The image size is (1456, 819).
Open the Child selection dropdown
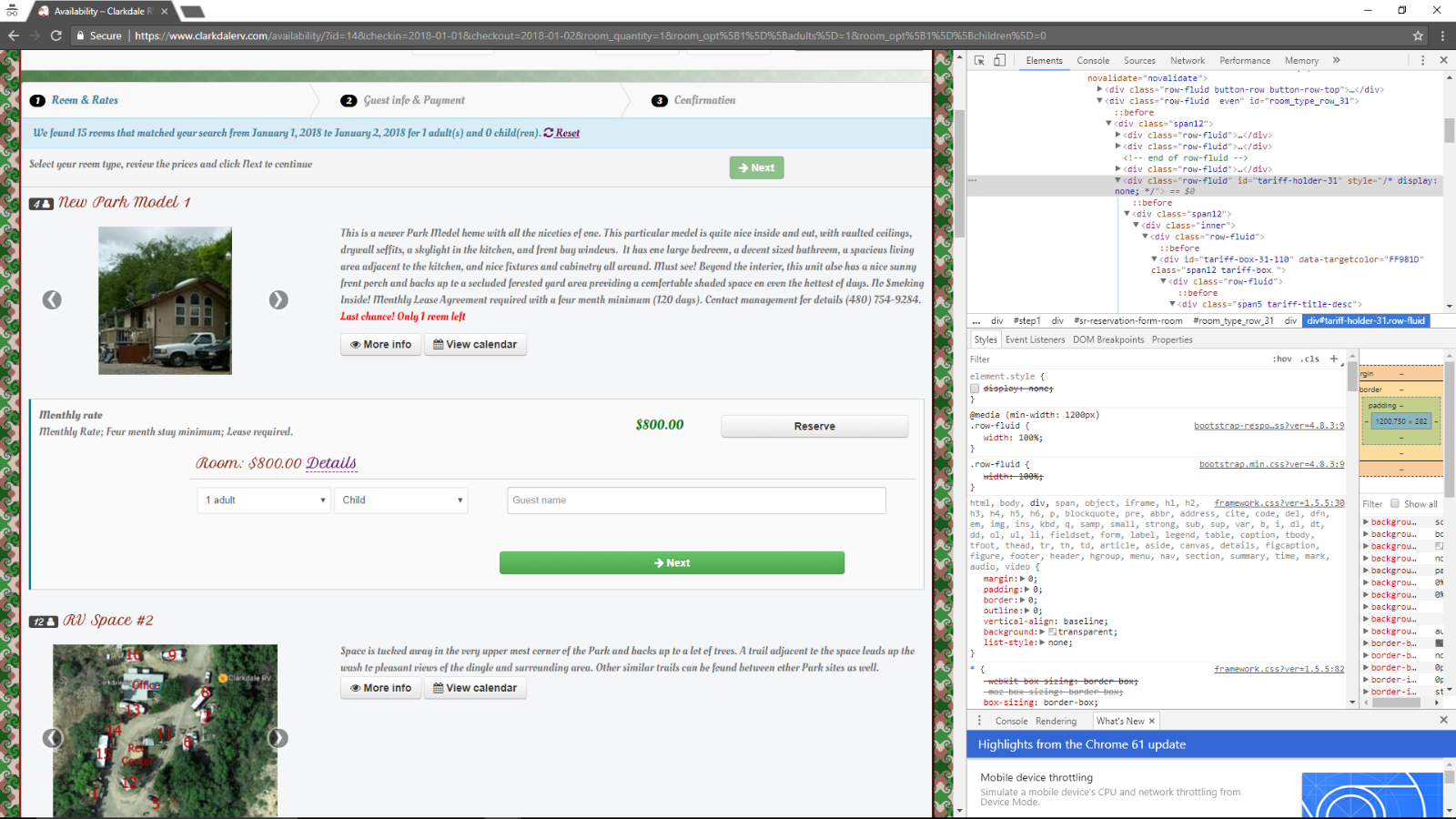[x=402, y=500]
